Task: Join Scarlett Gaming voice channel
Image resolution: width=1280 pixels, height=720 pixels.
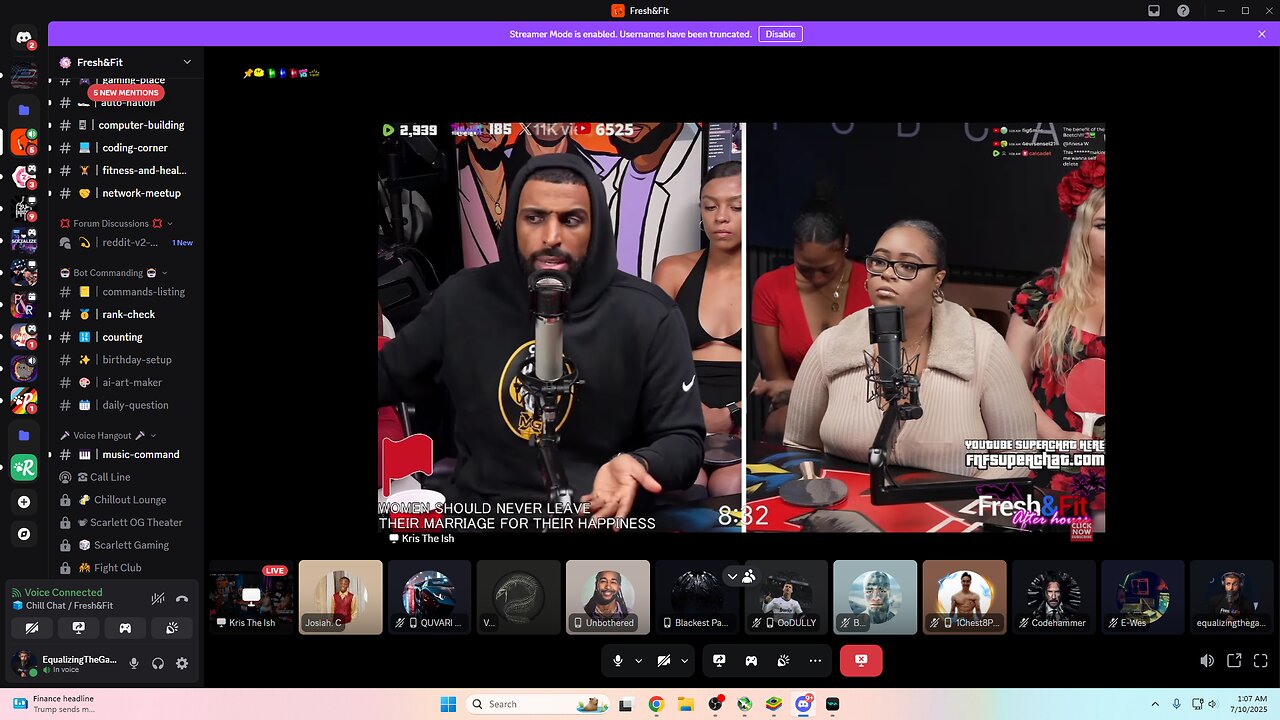Action: point(126,545)
